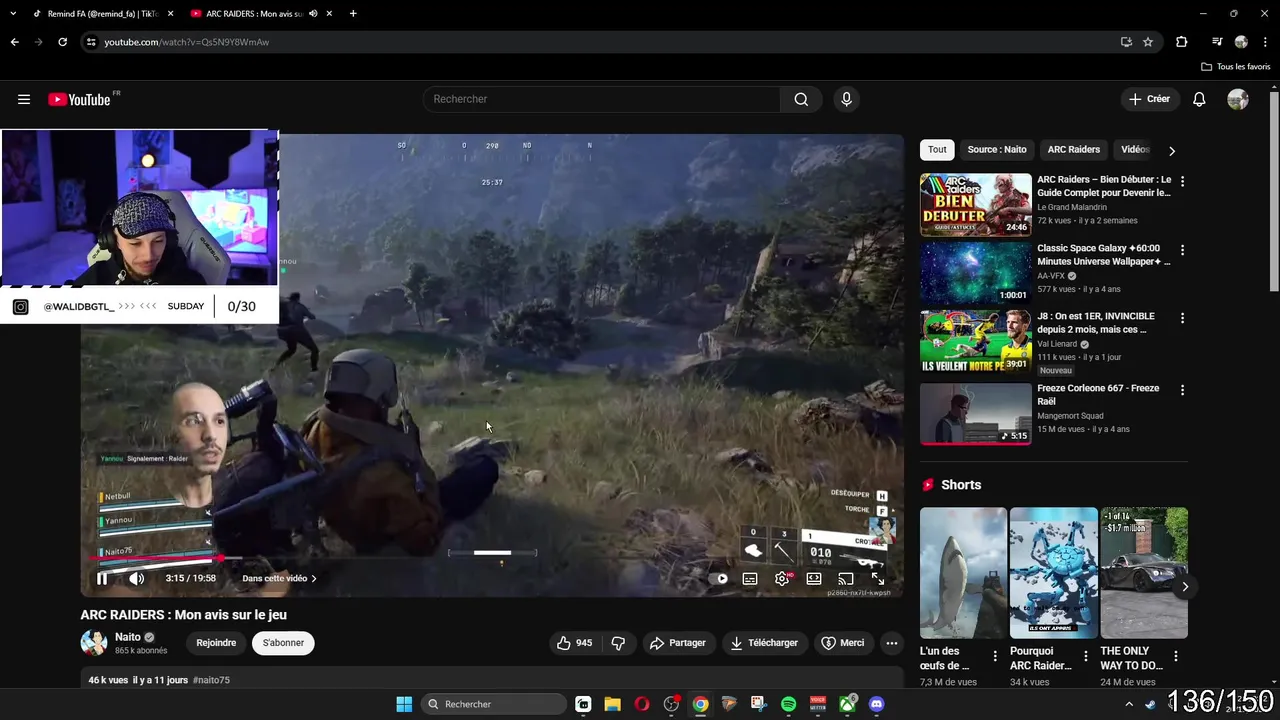Open more actions under the video
Viewport: 1280px width, 720px height.
892,643
